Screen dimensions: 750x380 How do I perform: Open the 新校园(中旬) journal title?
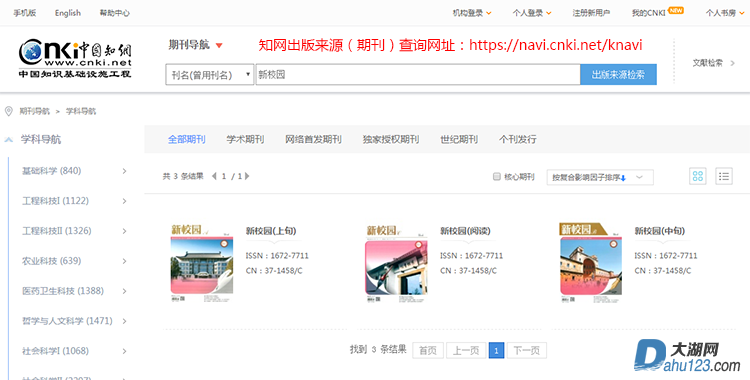tap(660, 231)
